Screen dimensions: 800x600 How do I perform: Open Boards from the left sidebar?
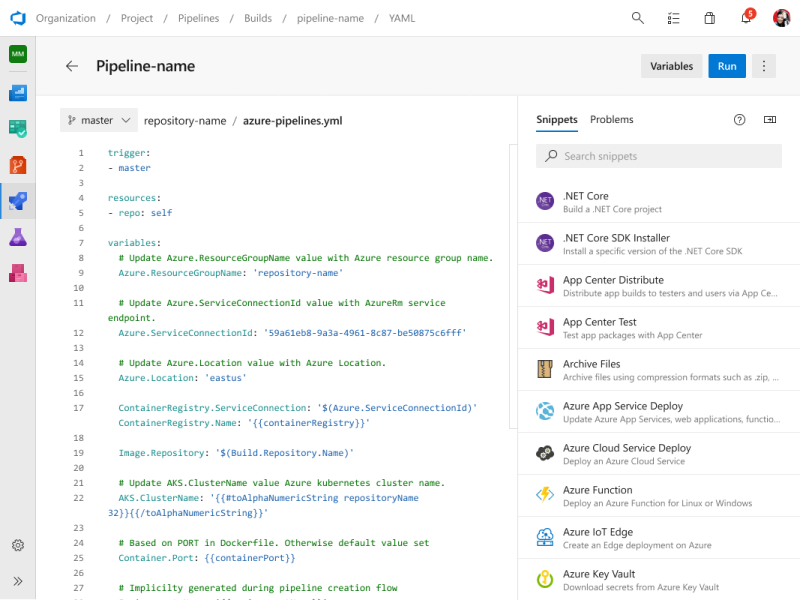point(18,128)
